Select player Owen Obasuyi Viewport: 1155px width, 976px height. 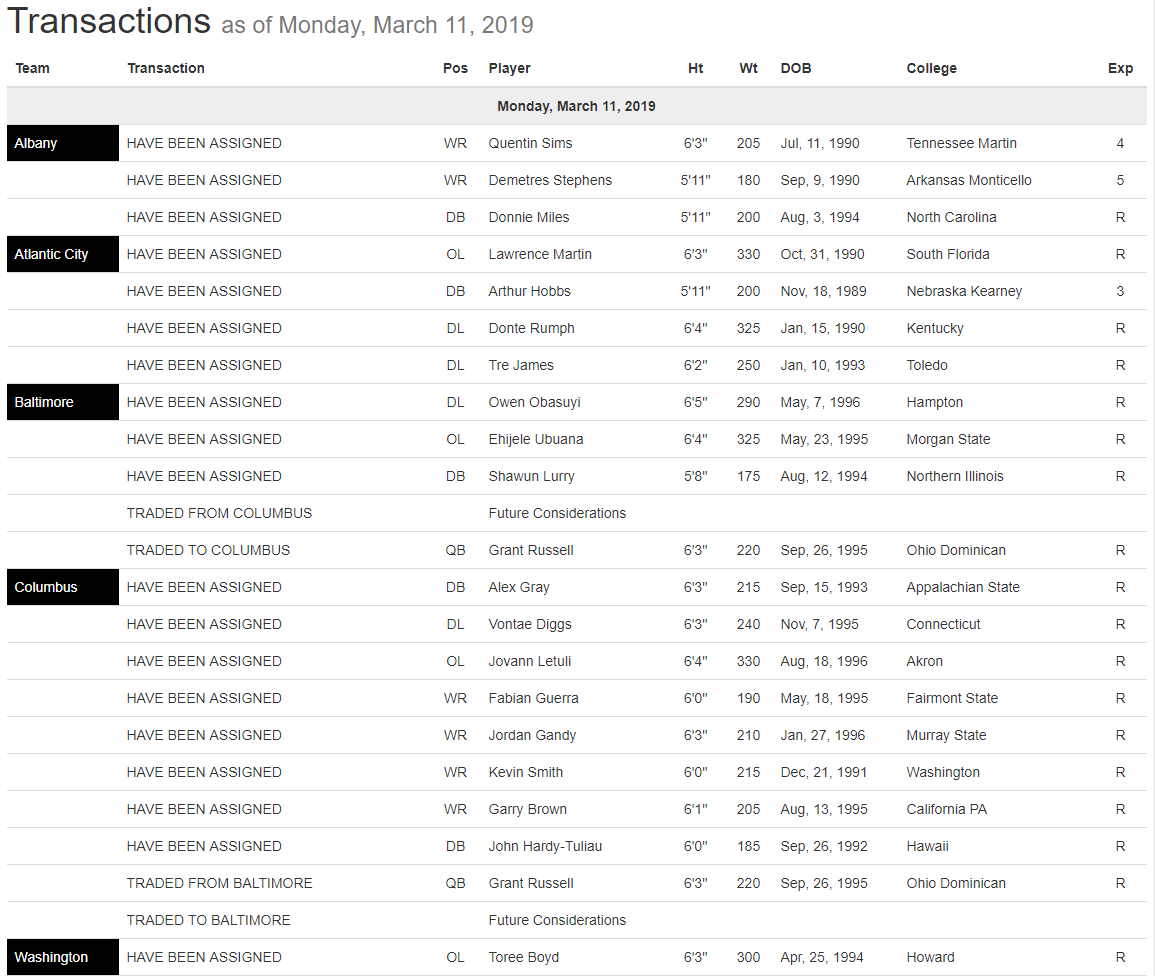534,402
